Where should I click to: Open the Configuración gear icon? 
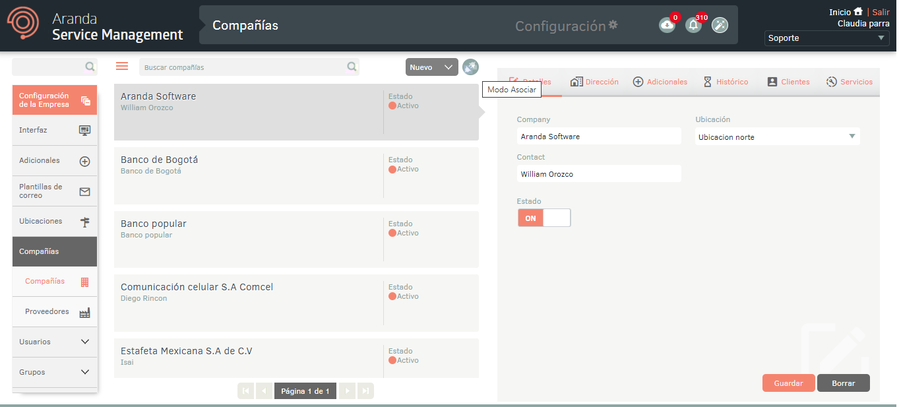click(x=613, y=25)
